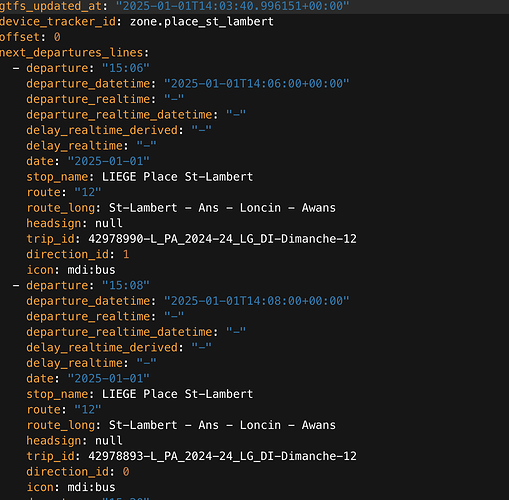Click the second route value "12"
Viewport: 509px width, 500px height.
[x=88, y=410]
